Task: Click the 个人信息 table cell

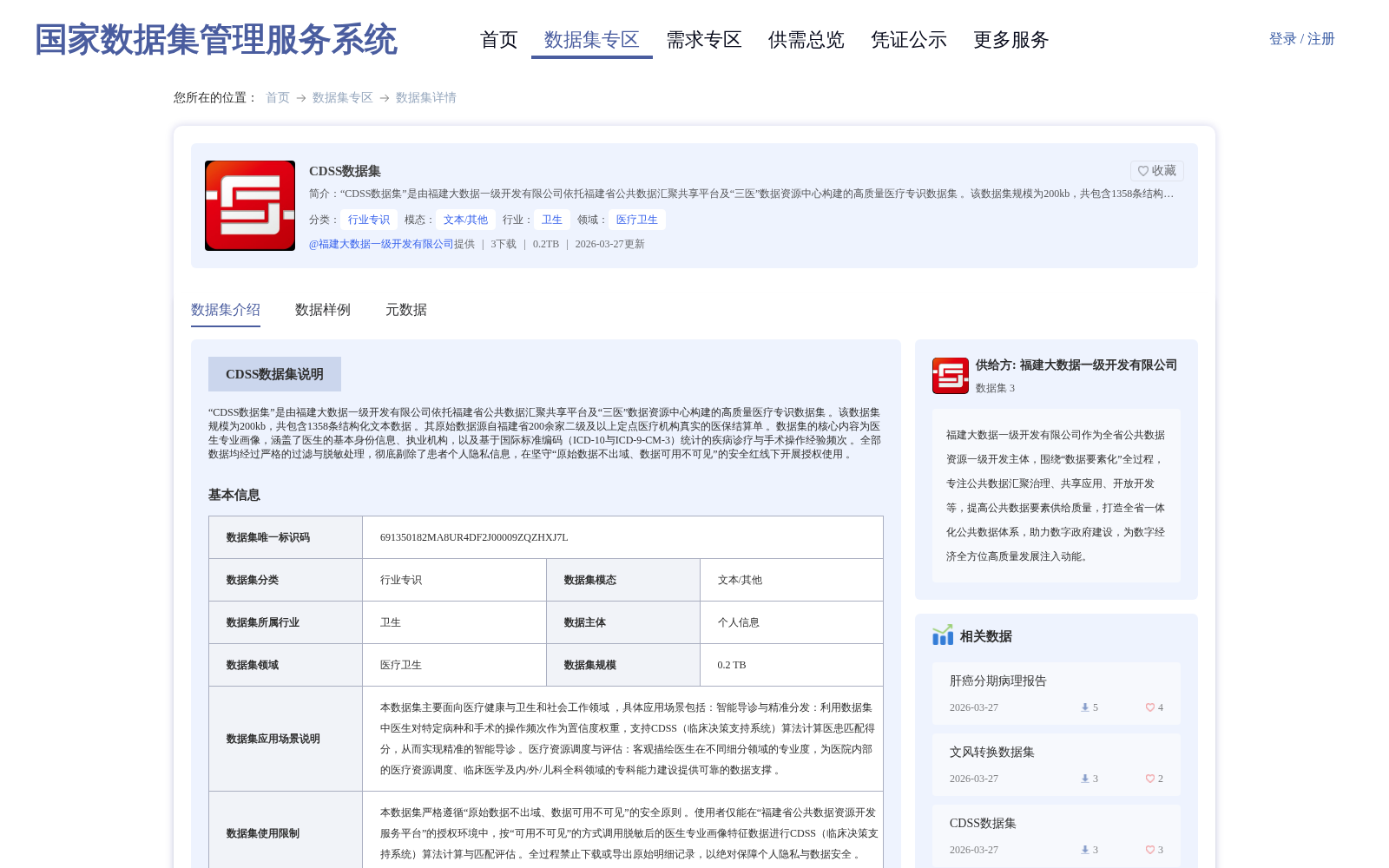Action: click(x=792, y=622)
